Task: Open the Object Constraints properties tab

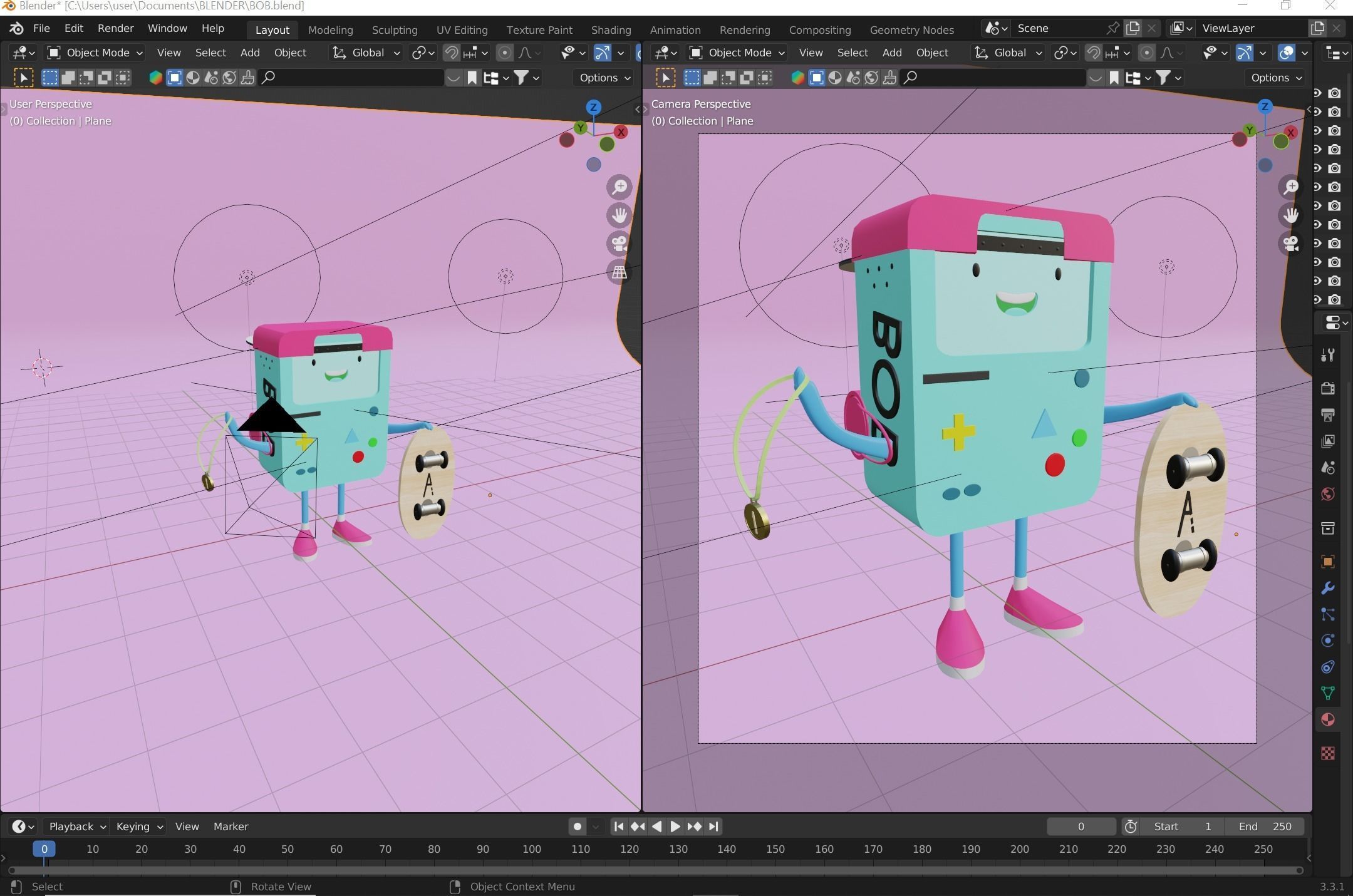Action: pyautogui.click(x=1328, y=667)
